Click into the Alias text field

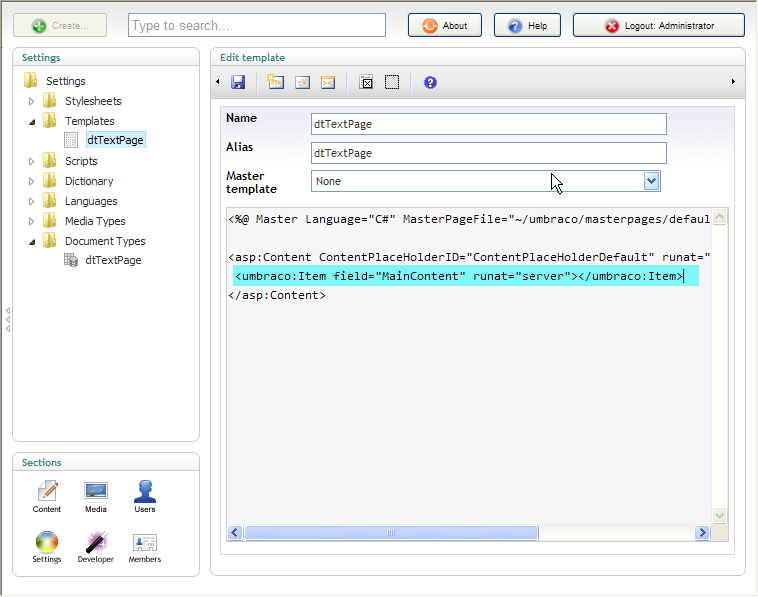(489, 153)
